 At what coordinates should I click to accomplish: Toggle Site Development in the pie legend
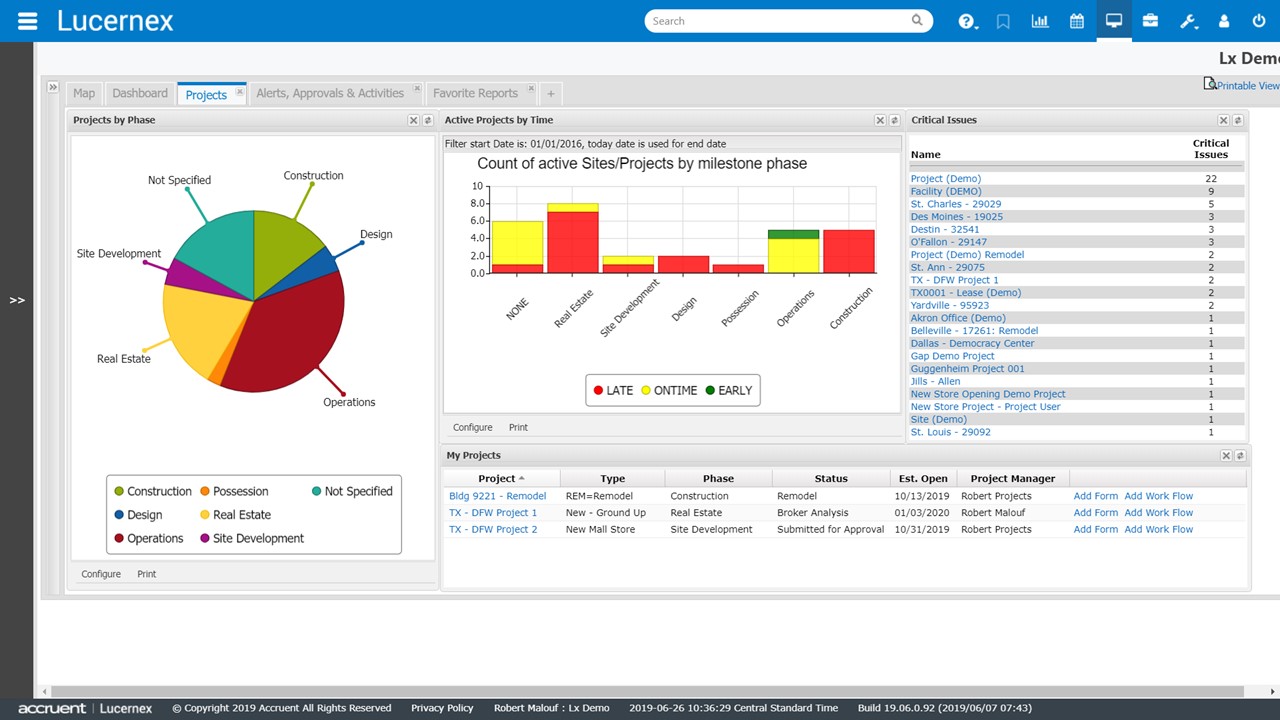click(252, 538)
